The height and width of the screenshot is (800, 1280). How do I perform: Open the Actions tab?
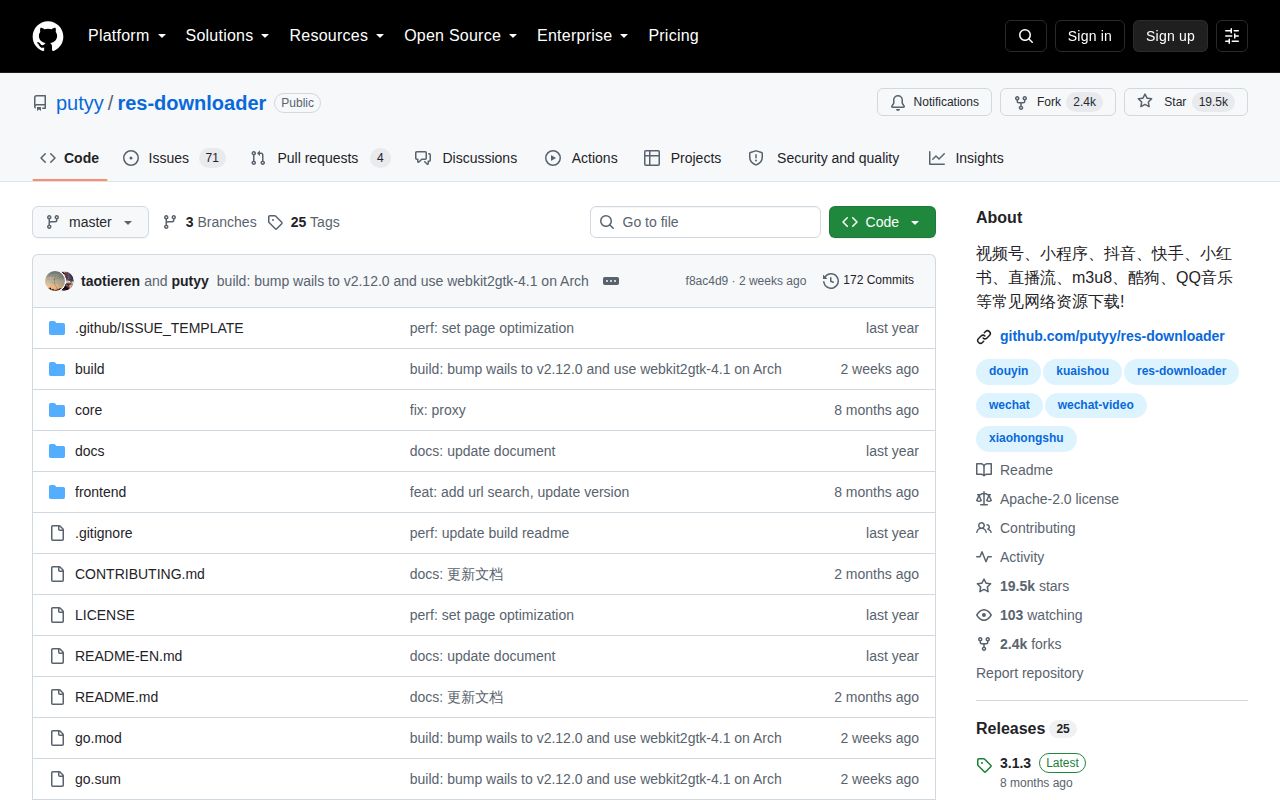[x=581, y=158]
